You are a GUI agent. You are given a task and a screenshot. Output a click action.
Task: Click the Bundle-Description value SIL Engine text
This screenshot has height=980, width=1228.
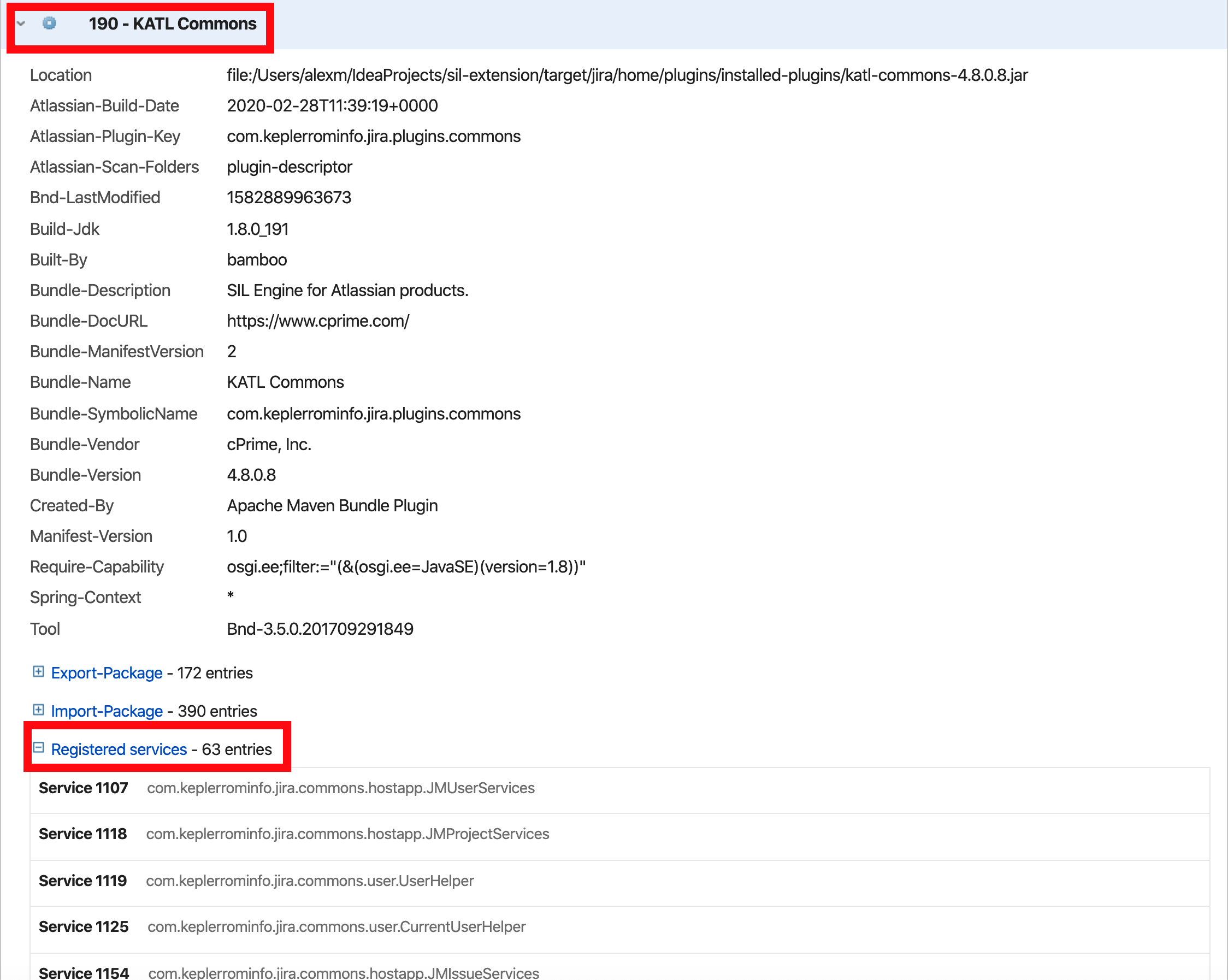pos(347,291)
